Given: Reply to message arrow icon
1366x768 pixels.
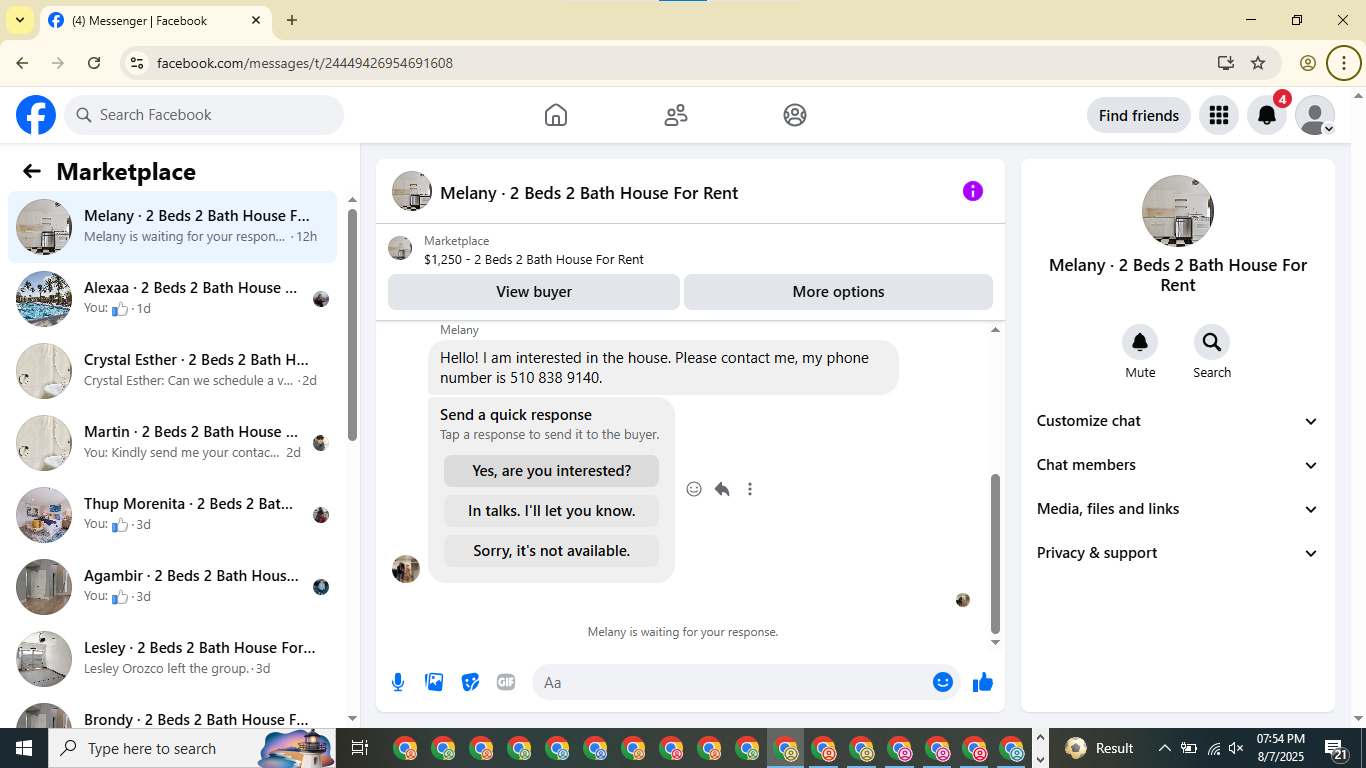Looking at the screenshot, I should click(722, 489).
